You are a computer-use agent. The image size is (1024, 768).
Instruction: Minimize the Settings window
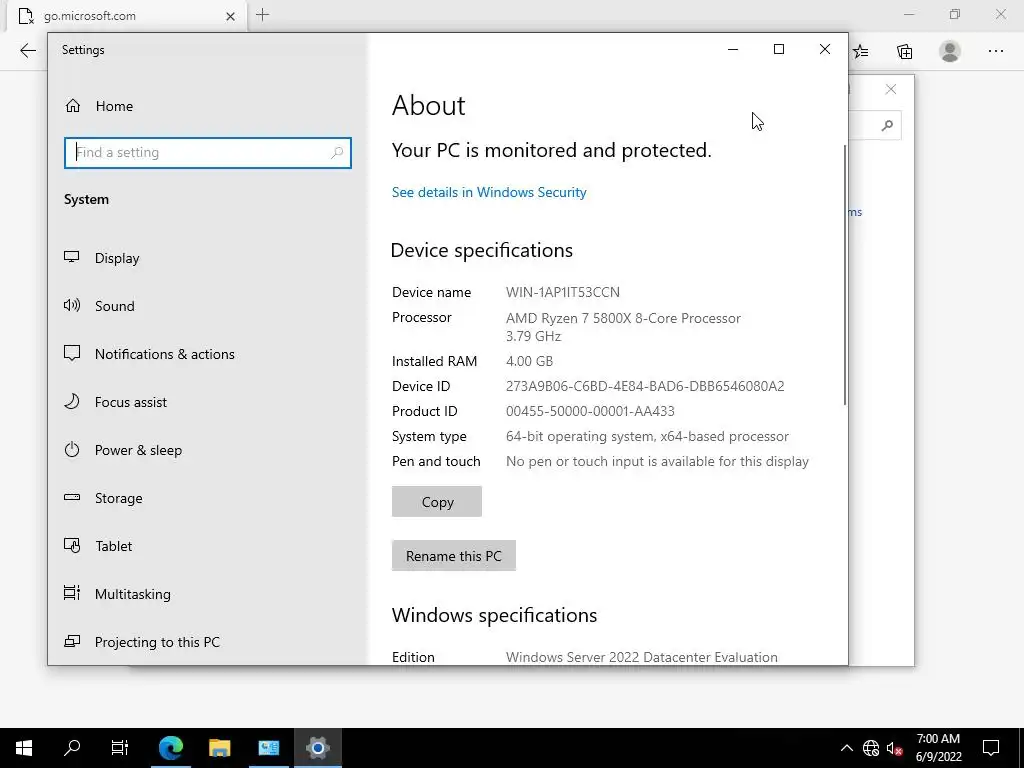[x=733, y=50]
